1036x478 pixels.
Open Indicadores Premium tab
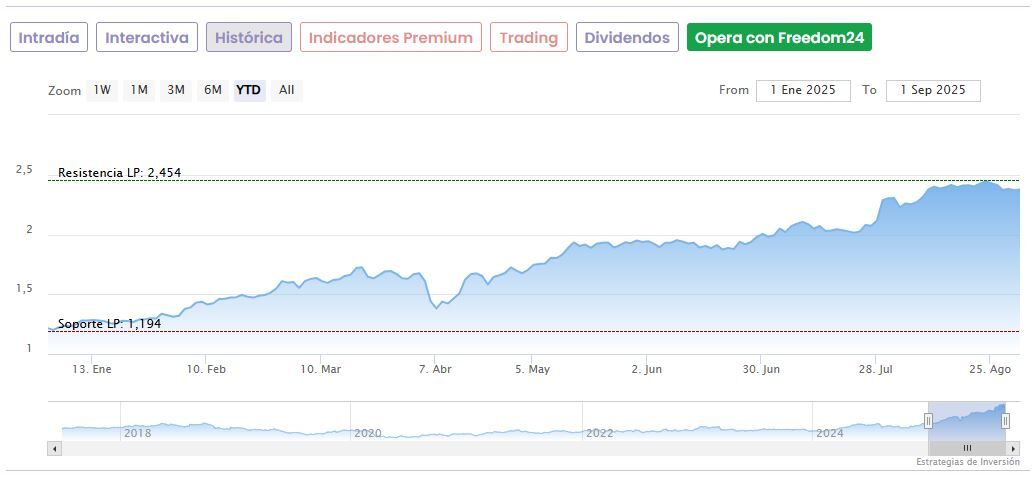point(390,38)
